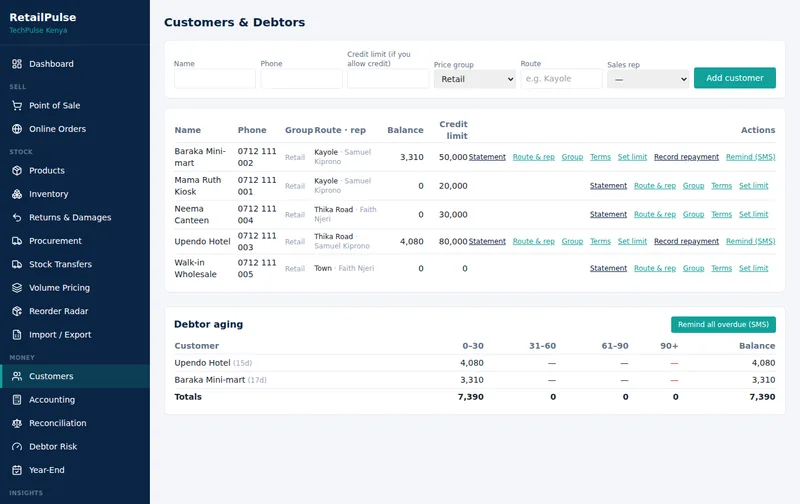The image size is (800, 504).
Task: Click Set limit for Walk-in Wholesale
Action: click(754, 268)
